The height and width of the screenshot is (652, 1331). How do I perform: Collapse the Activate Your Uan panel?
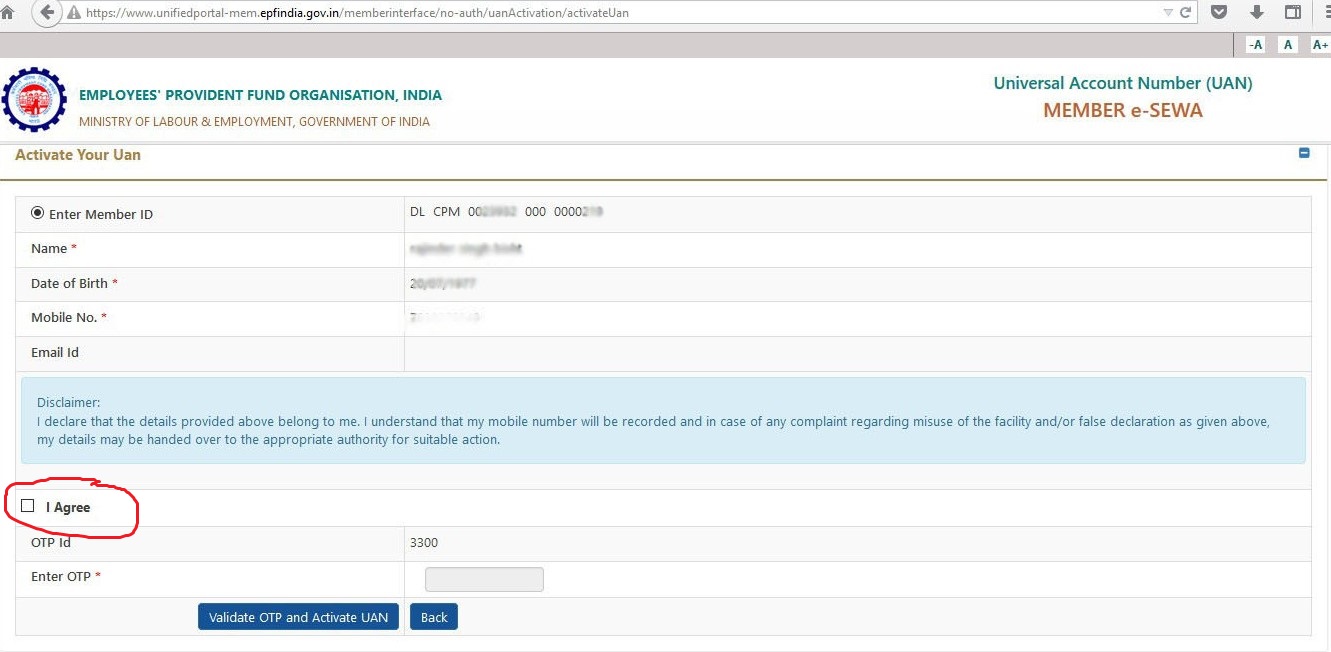coord(1304,153)
